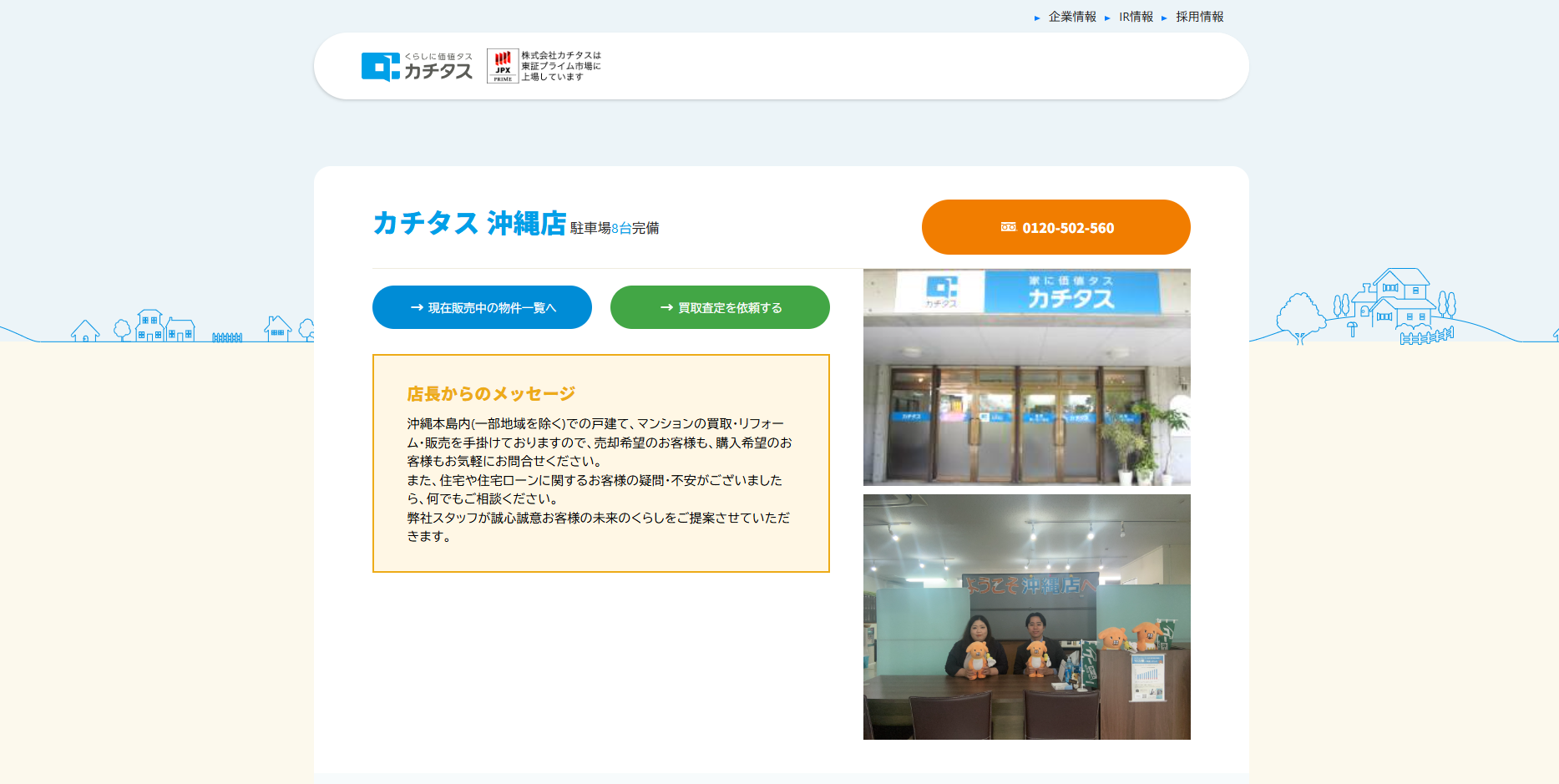Image resolution: width=1559 pixels, height=784 pixels.
Task: Click the arrow on the blue listings button
Action: pos(417,307)
